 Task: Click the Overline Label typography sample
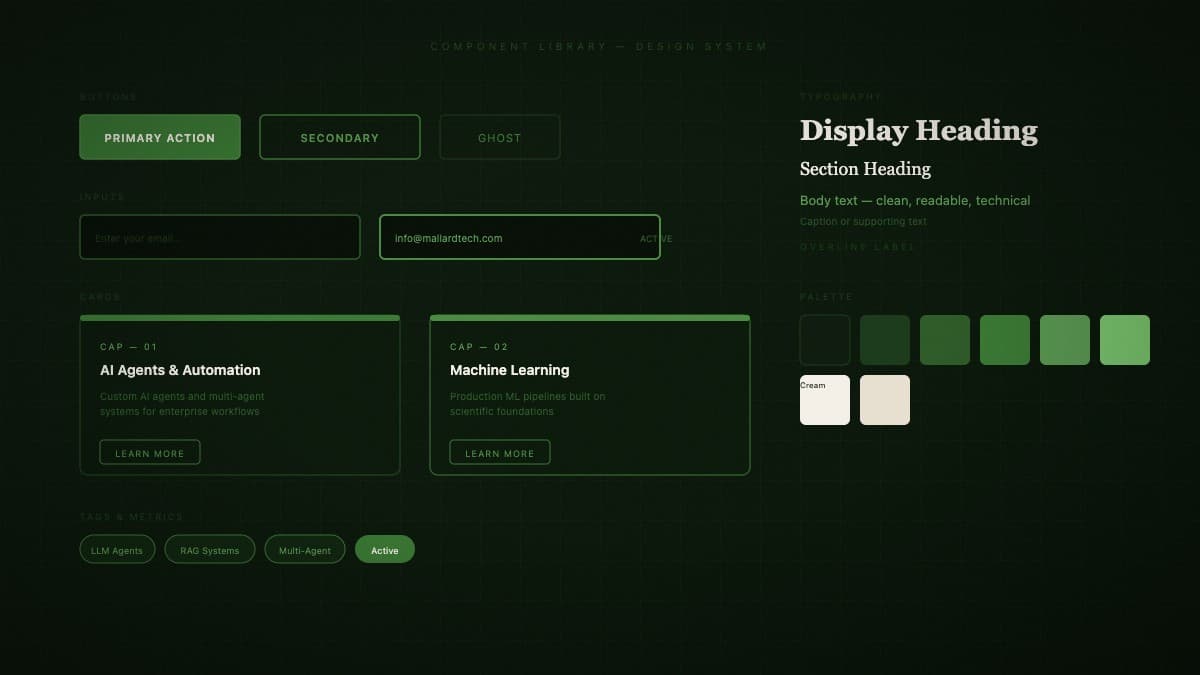[858, 247]
